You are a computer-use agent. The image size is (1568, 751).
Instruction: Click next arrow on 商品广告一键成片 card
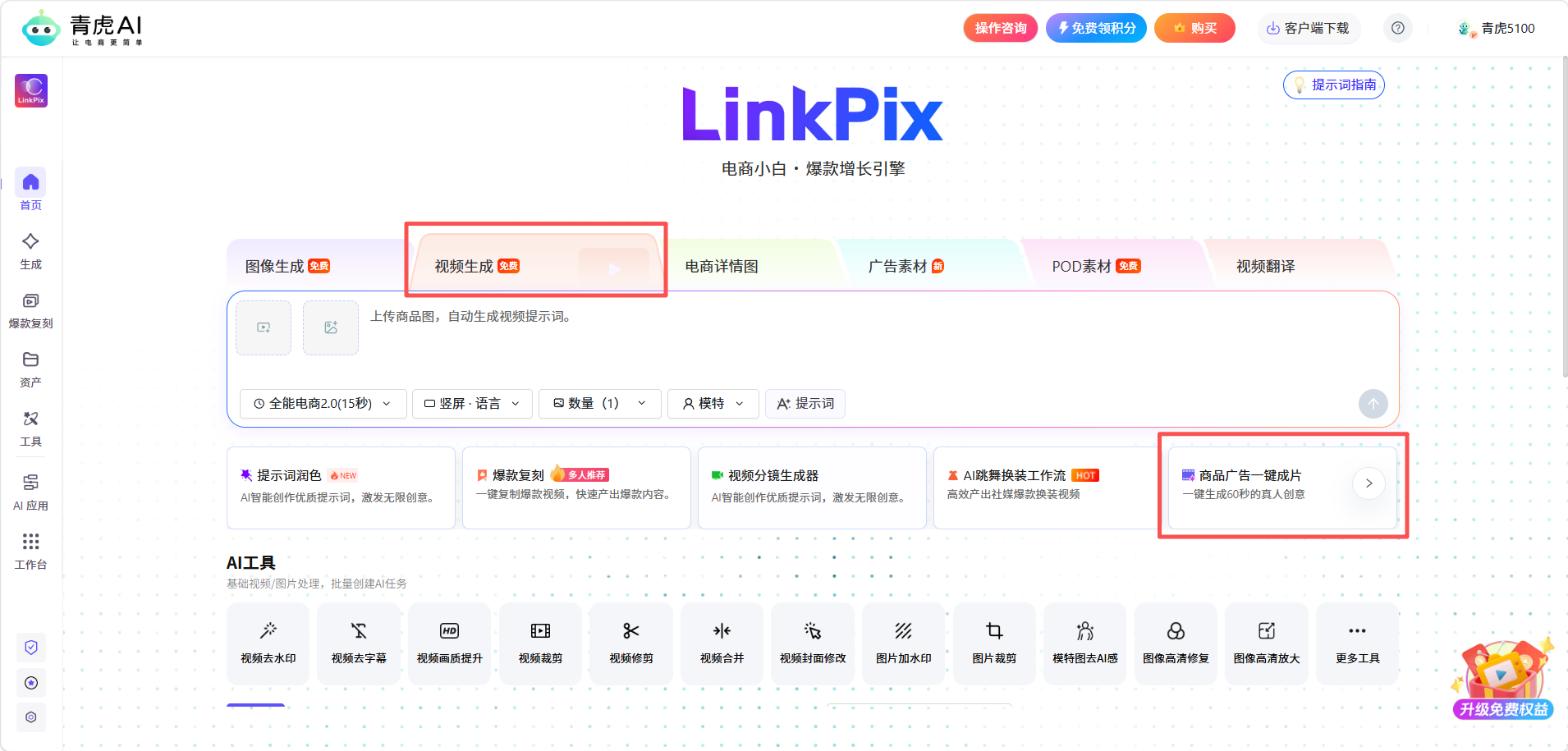pos(1369,483)
